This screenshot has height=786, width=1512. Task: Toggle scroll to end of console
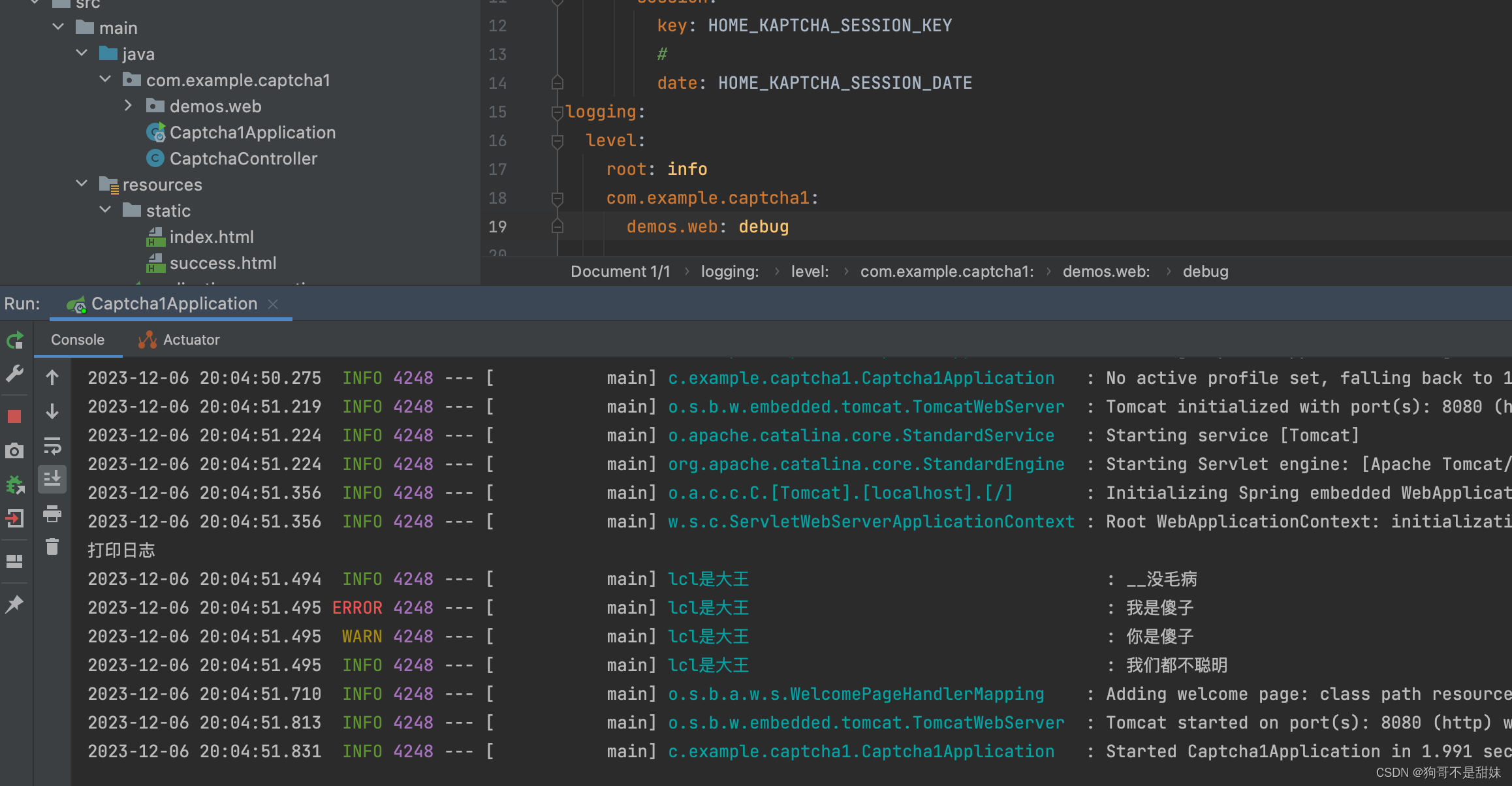(x=52, y=480)
